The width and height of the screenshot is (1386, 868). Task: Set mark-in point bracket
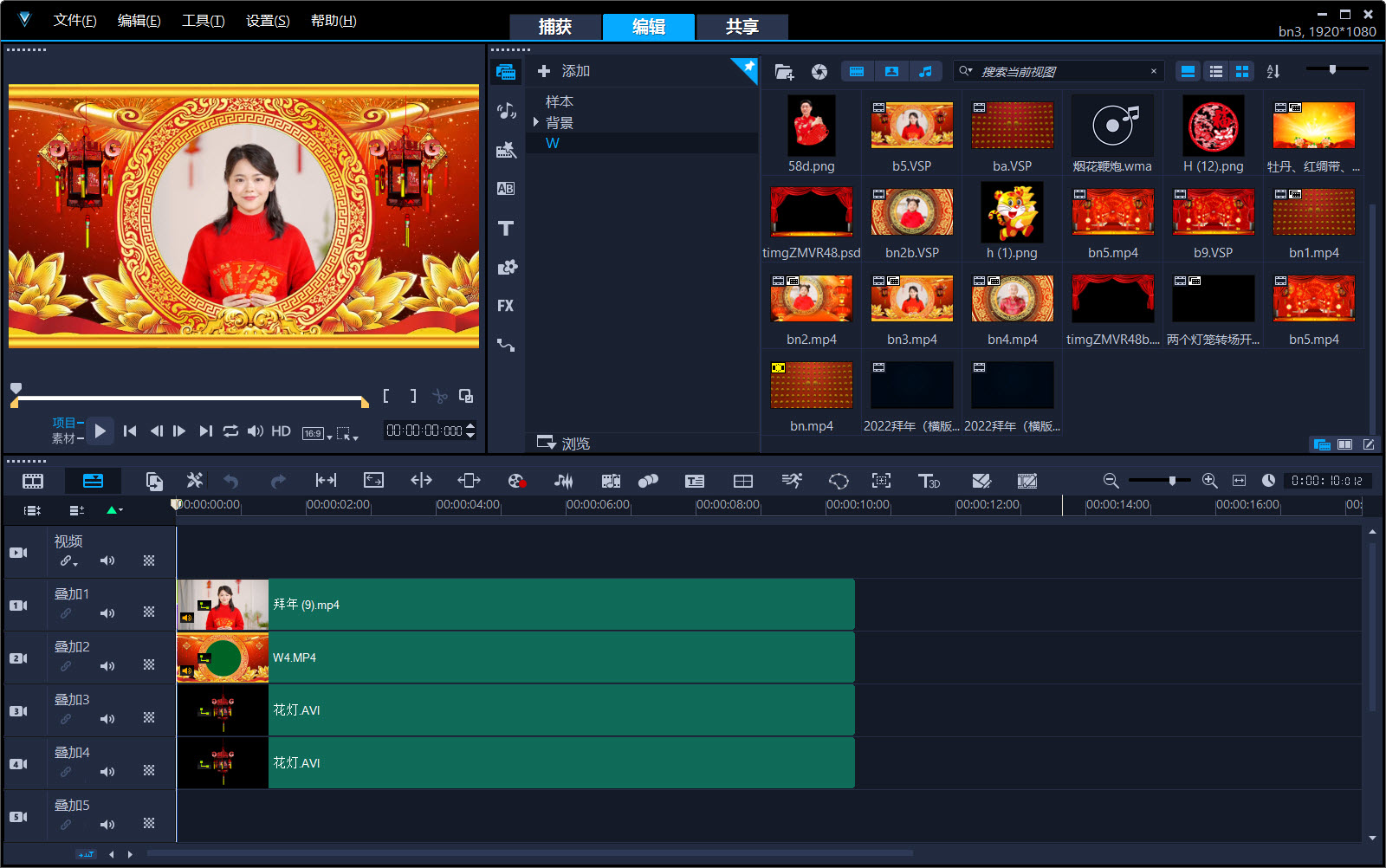point(386,396)
